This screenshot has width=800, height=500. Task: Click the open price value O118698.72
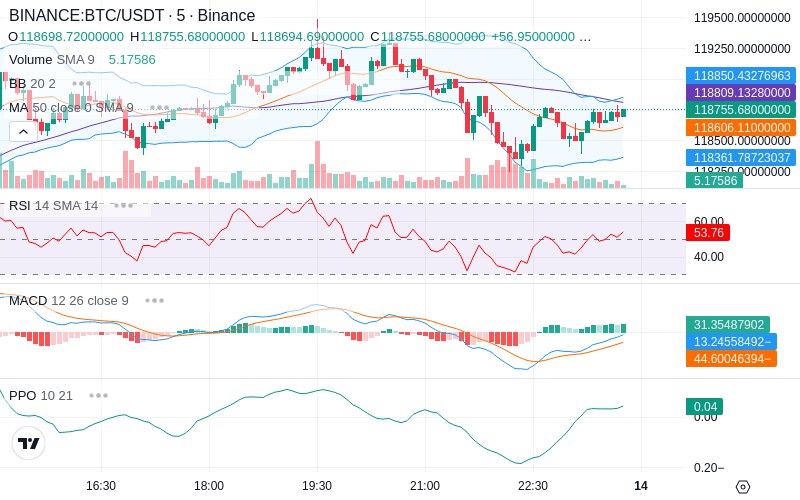tap(66, 37)
